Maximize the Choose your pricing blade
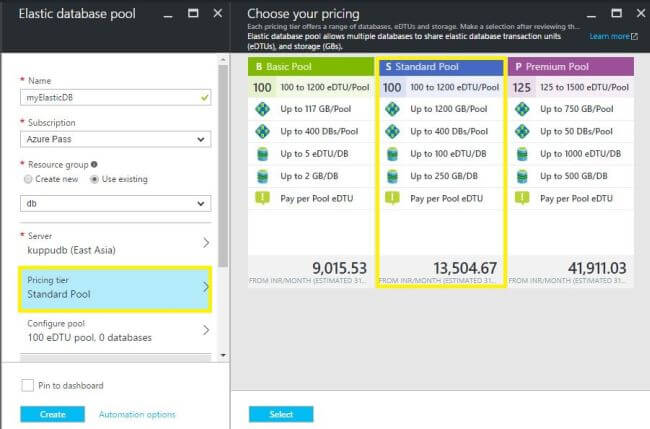 616,13
